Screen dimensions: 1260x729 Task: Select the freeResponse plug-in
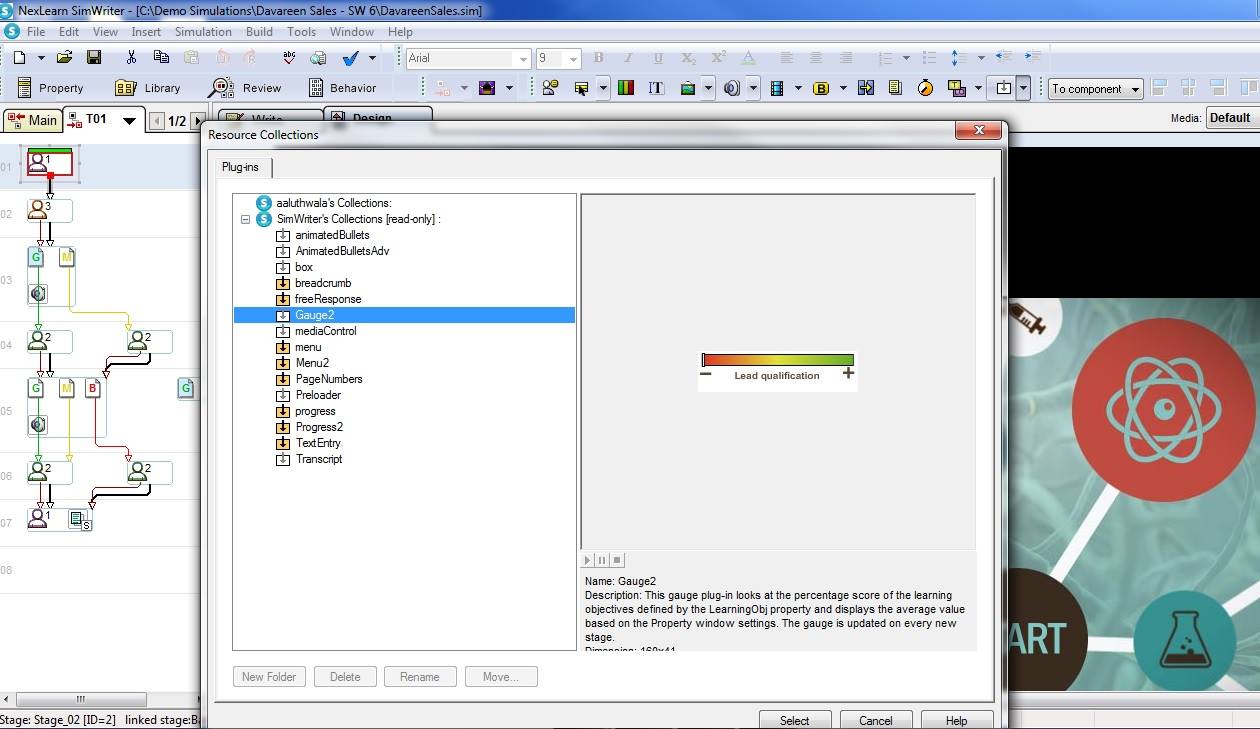(x=328, y=299)
